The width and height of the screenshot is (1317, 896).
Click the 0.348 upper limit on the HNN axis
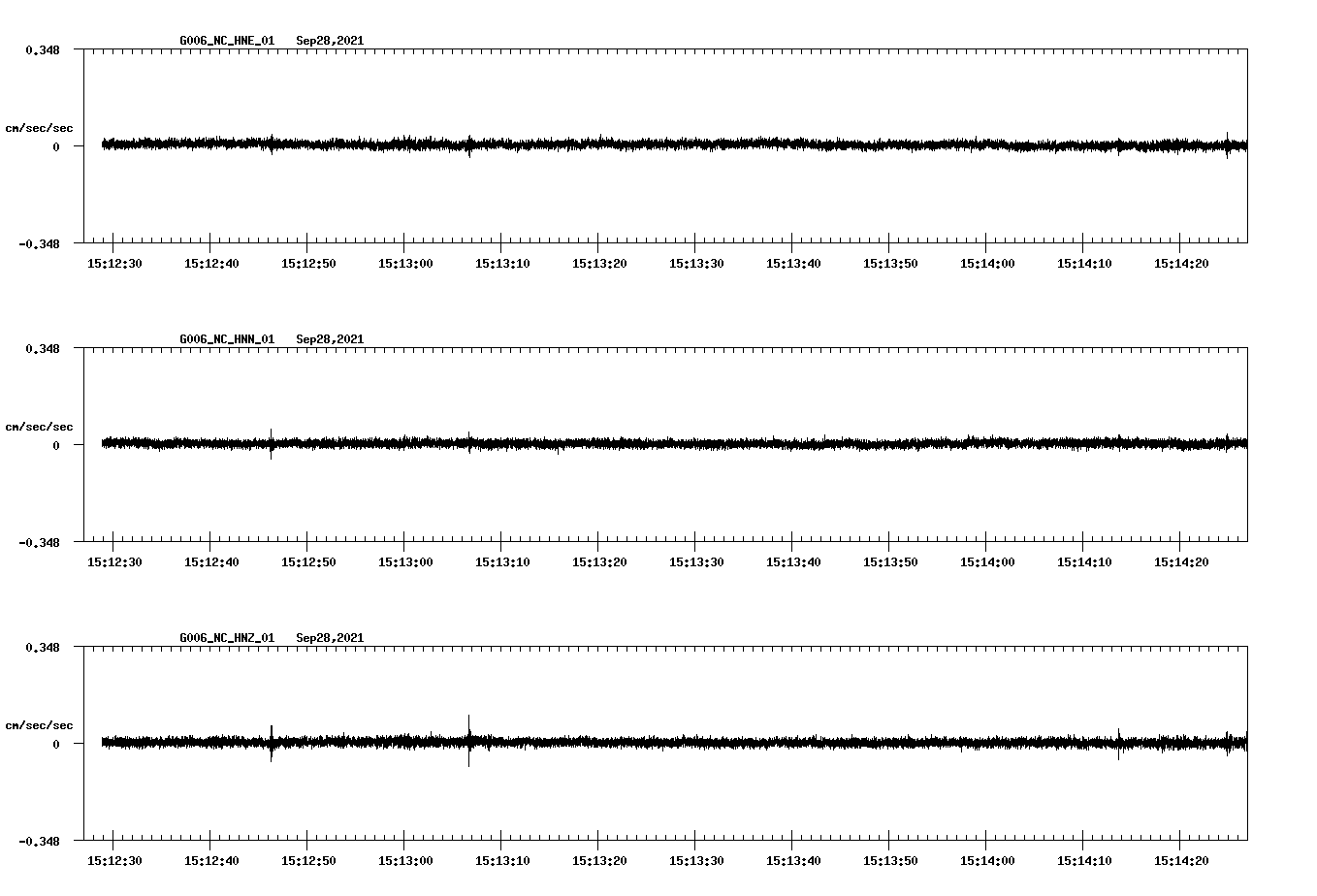pyautogui.click(x=43, y=348)
